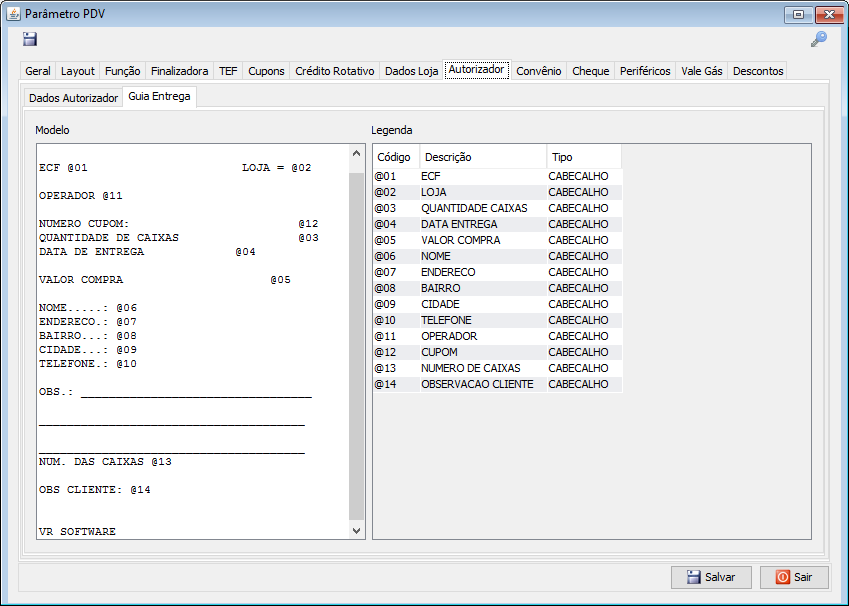Click the 'TELEFONE.: @10' line in Modelo
849x606 pixels.
(88, 363)
